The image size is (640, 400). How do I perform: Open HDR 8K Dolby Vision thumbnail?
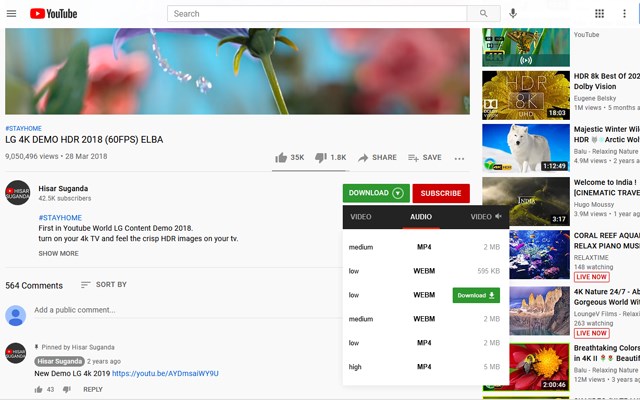coord(526,95)
